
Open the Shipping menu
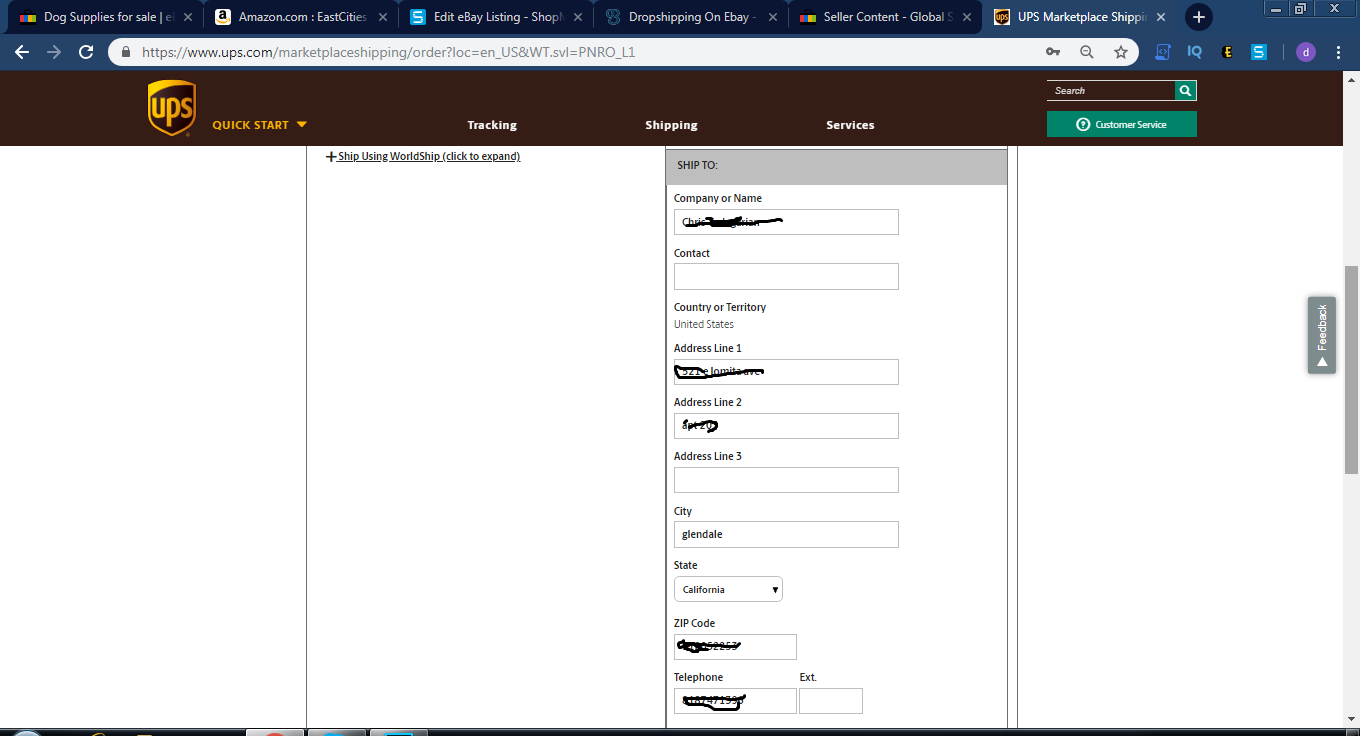[671, 125]
